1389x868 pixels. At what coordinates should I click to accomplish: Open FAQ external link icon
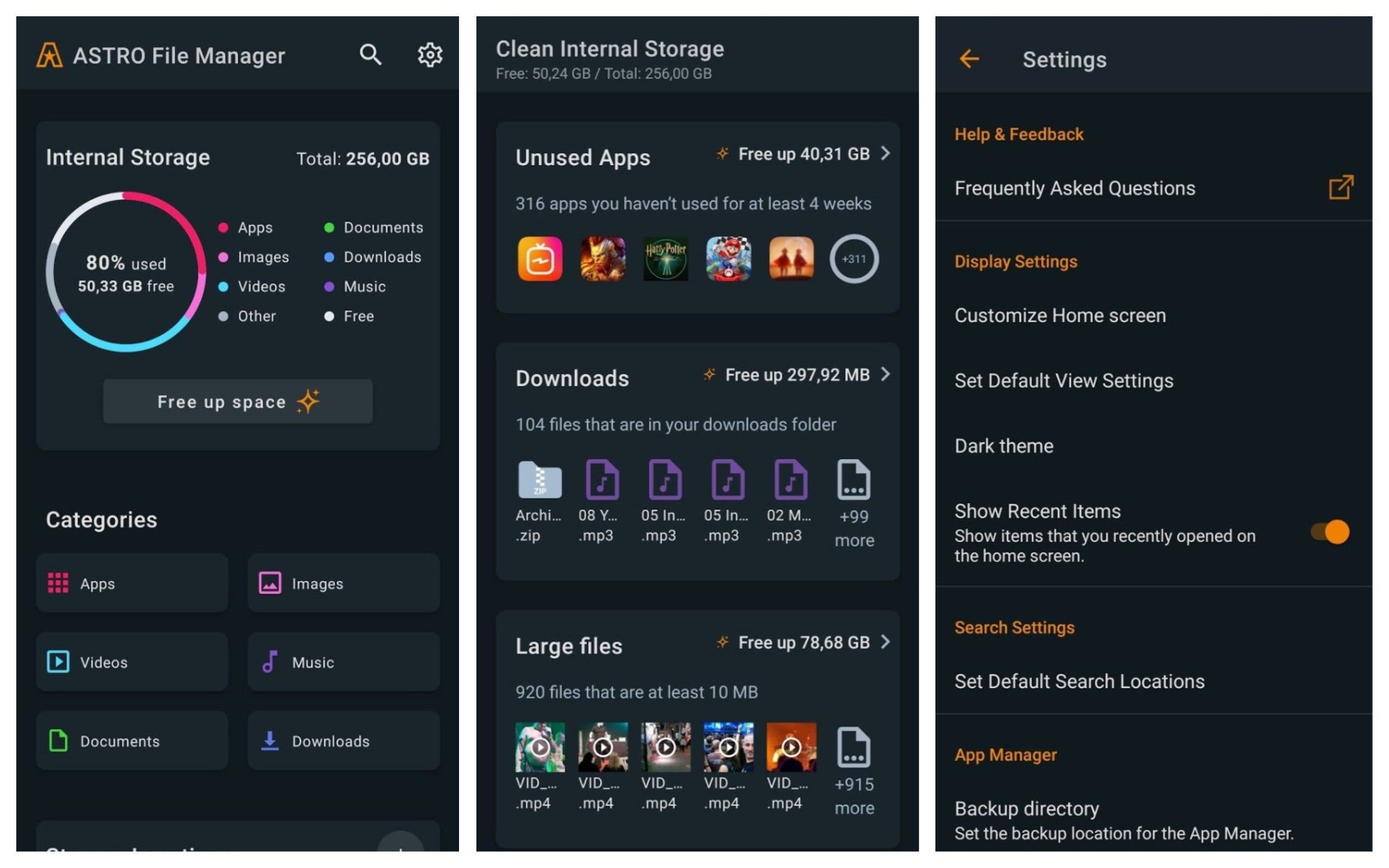point(1341,188)
